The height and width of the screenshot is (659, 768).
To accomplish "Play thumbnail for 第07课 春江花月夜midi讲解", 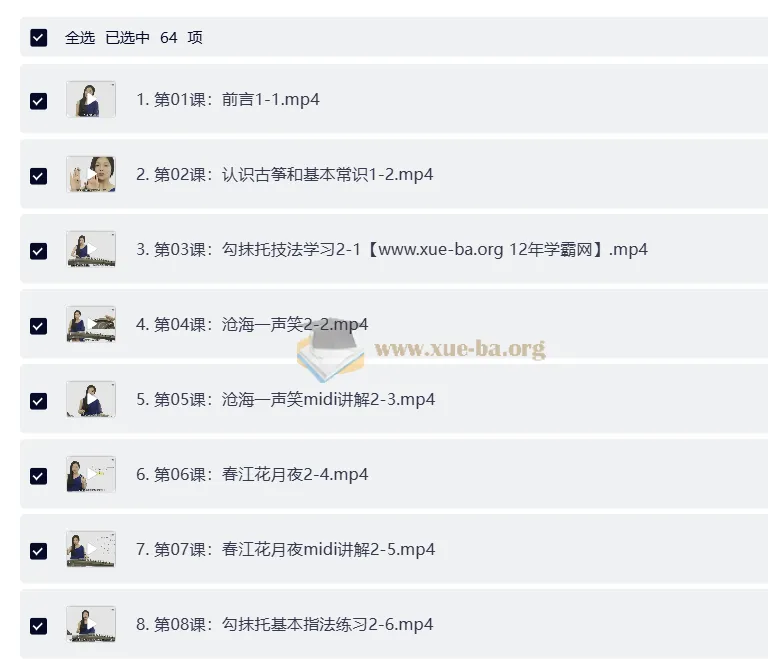I will (x=91, y=549).
